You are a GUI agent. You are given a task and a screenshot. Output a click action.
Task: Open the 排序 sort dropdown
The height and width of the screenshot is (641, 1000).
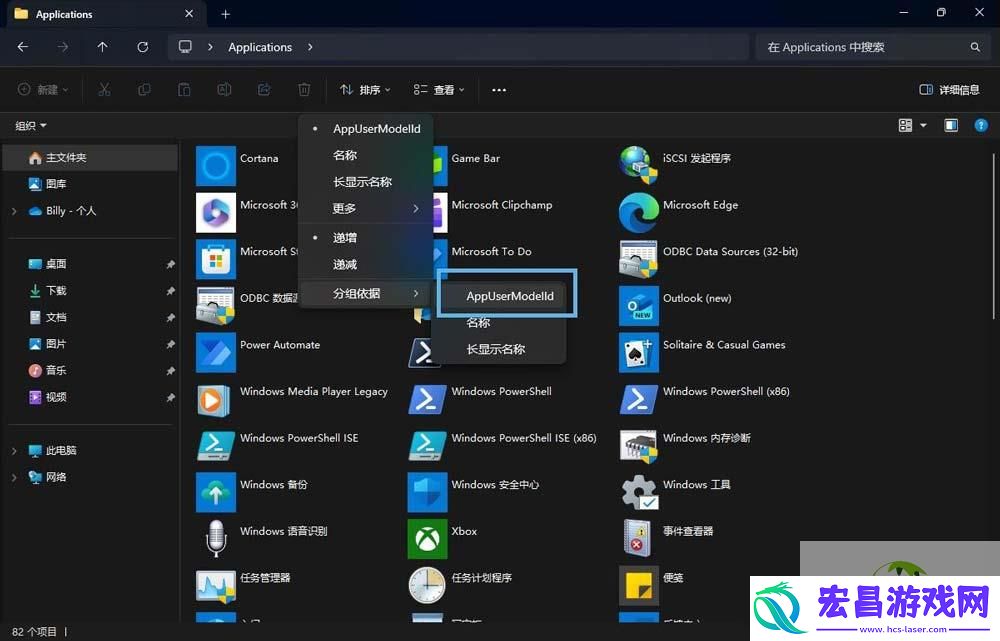pyautogui.click(x=365, y=90)
